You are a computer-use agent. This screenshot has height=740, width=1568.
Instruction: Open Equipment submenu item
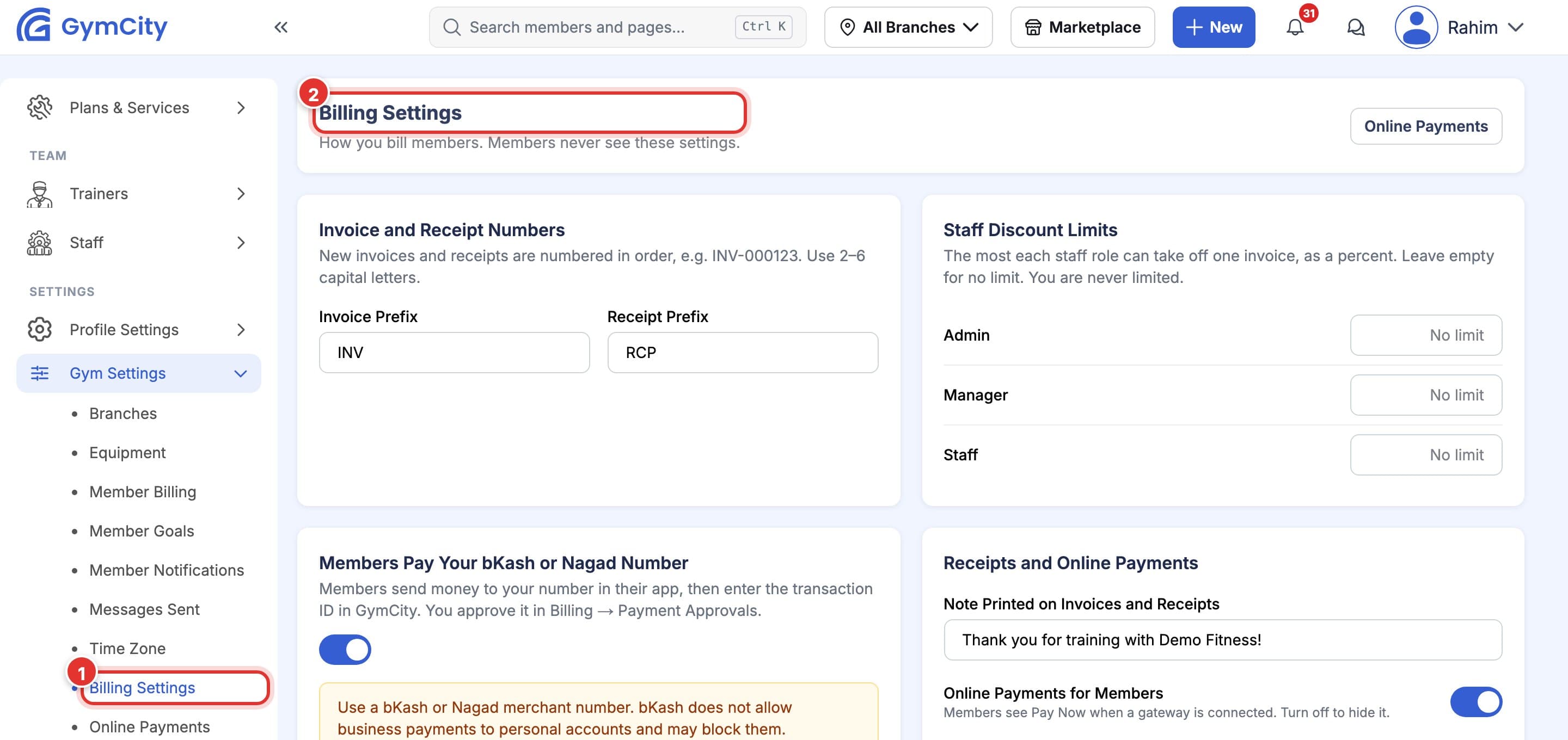(x=127, y=453)
